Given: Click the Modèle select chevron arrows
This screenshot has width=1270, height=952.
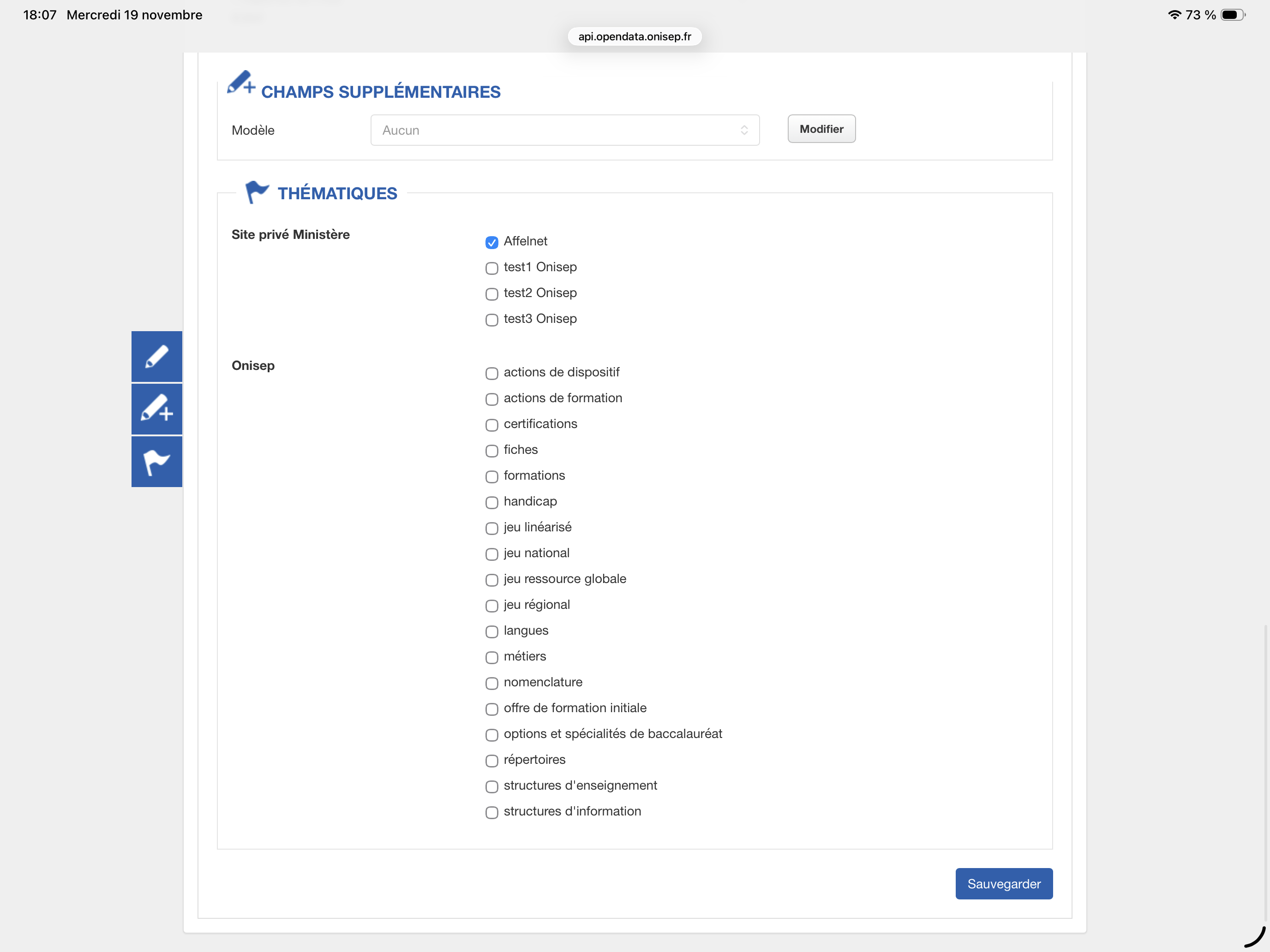Looking at the screenshot, I should pyautogui.click(x=744, y=130).
